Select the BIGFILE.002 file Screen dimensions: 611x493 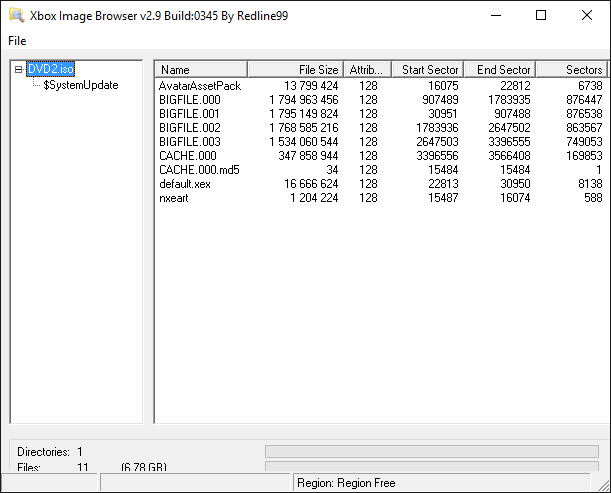click(190, 127)
